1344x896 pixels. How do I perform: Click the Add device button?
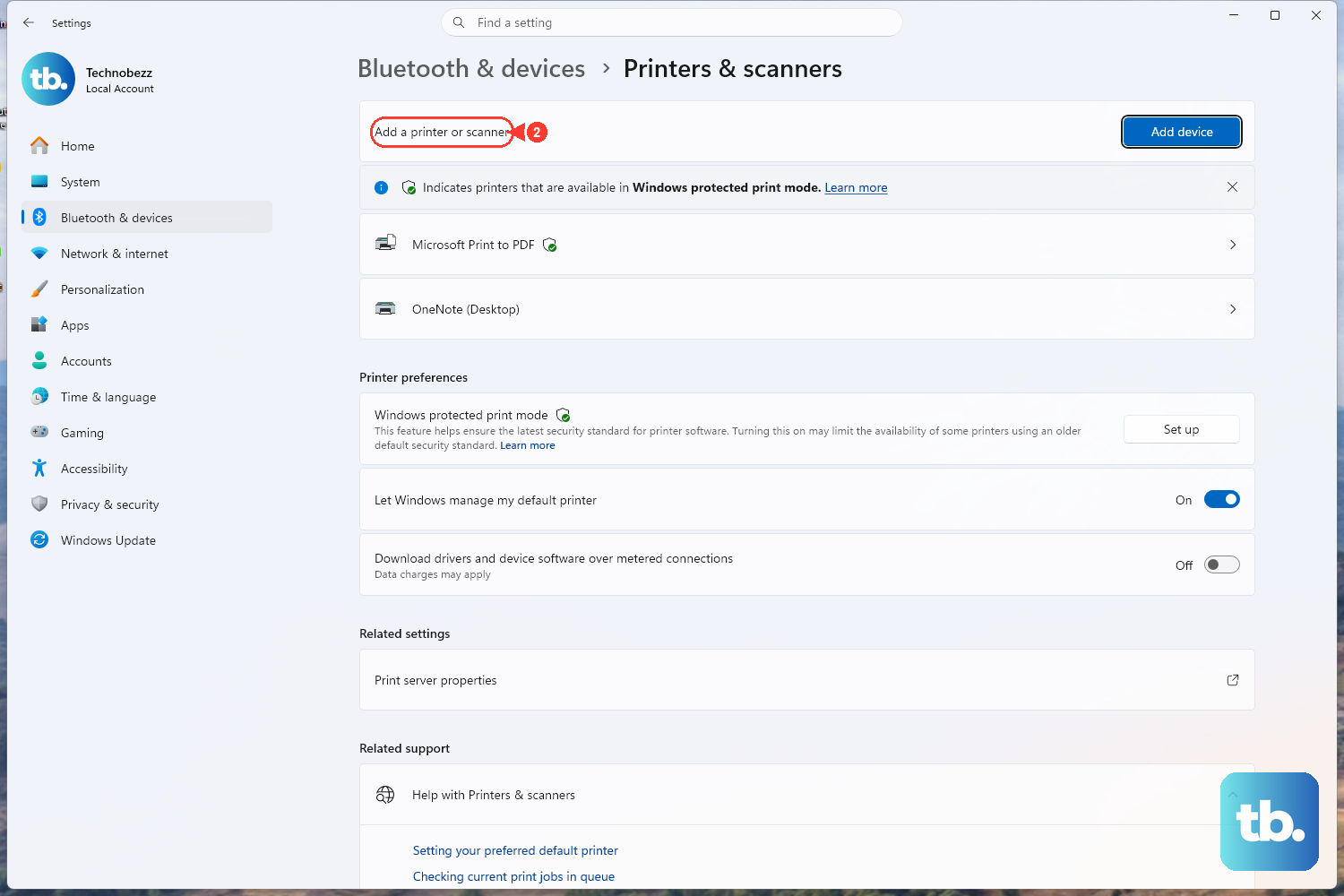1182,132
